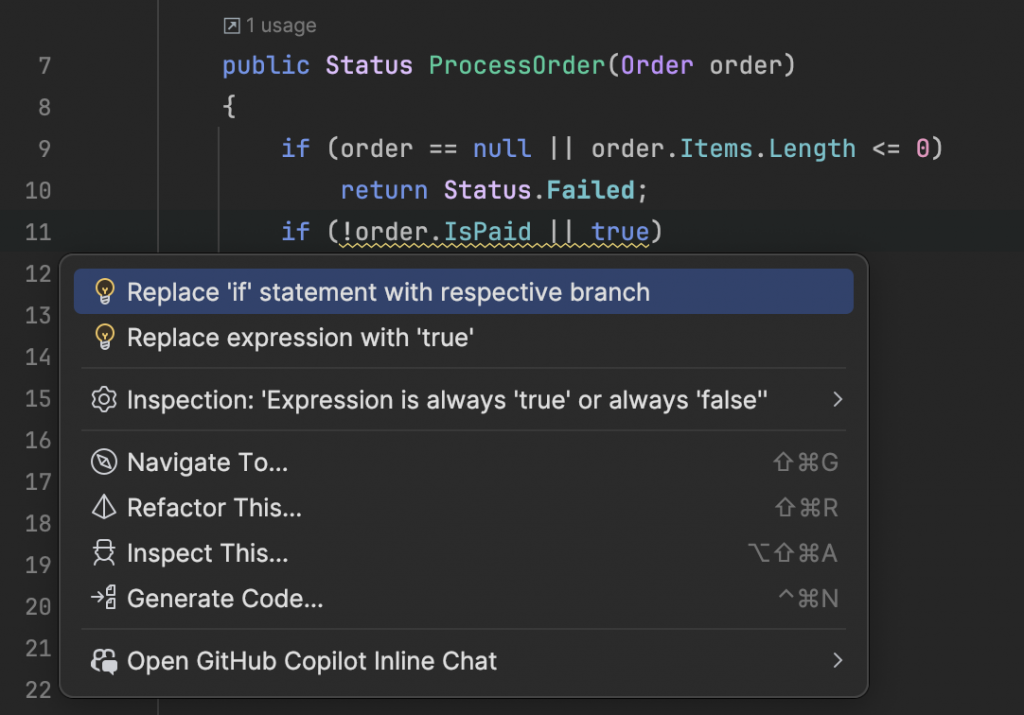Click the usage arrow icon above ProcessOrder
The image size is (1024, 715).
[x=231, y=26]
